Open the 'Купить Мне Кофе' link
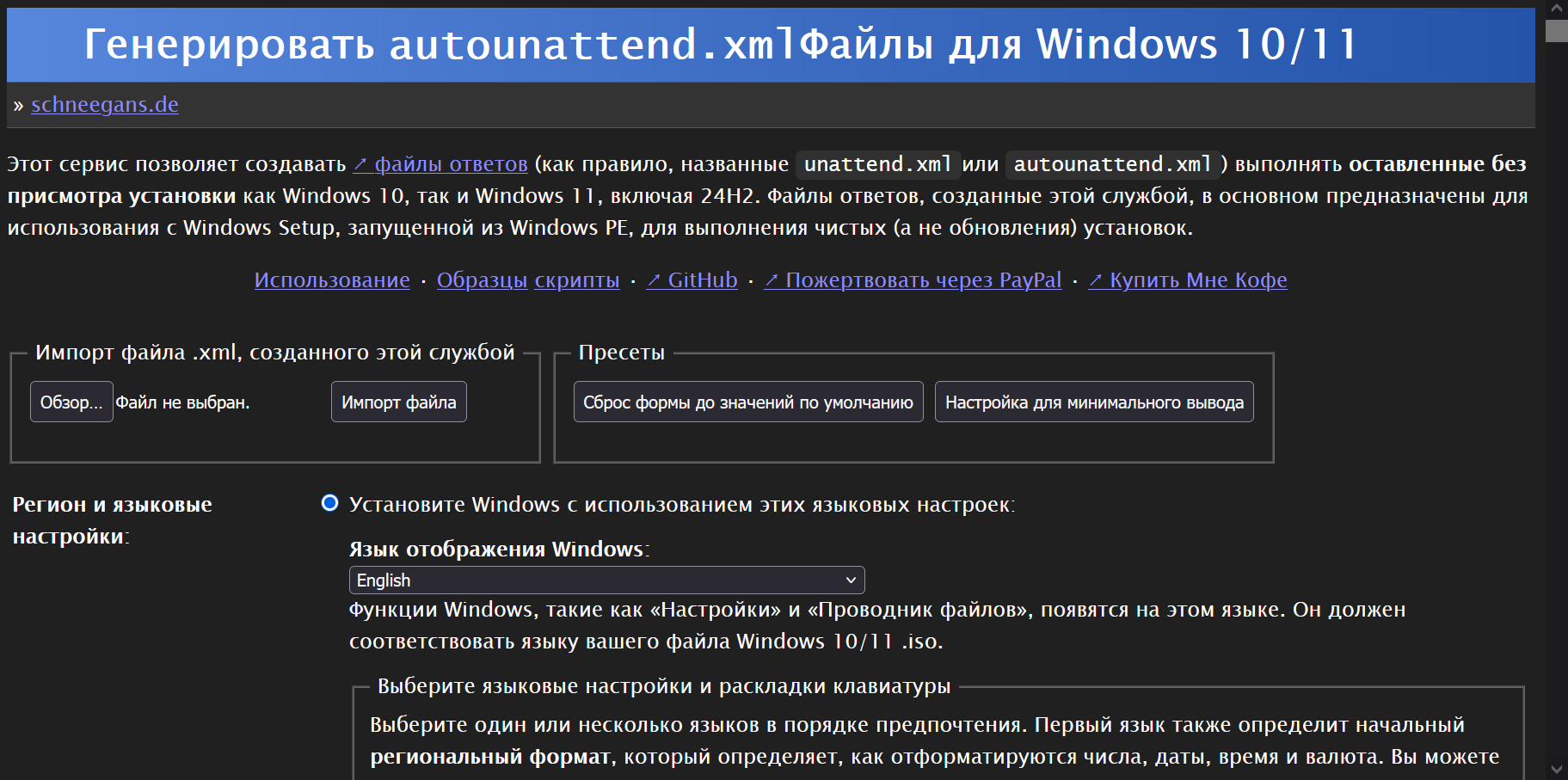1568x780 pixels. pos(1188,280)
